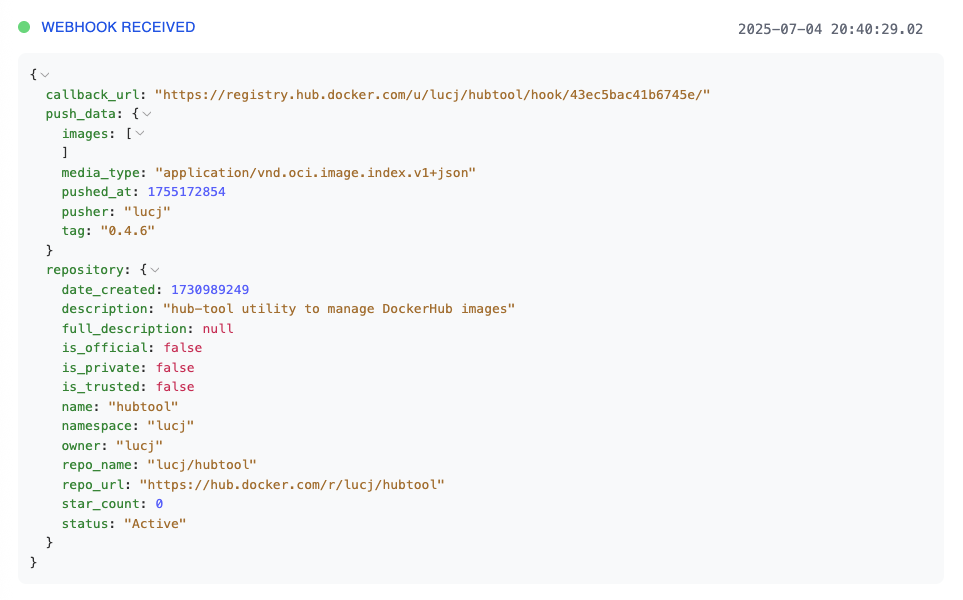The width and height of the screenshot is (963, 600).
Task: Click the callback_url key
Action: click(x=92, y=95)
